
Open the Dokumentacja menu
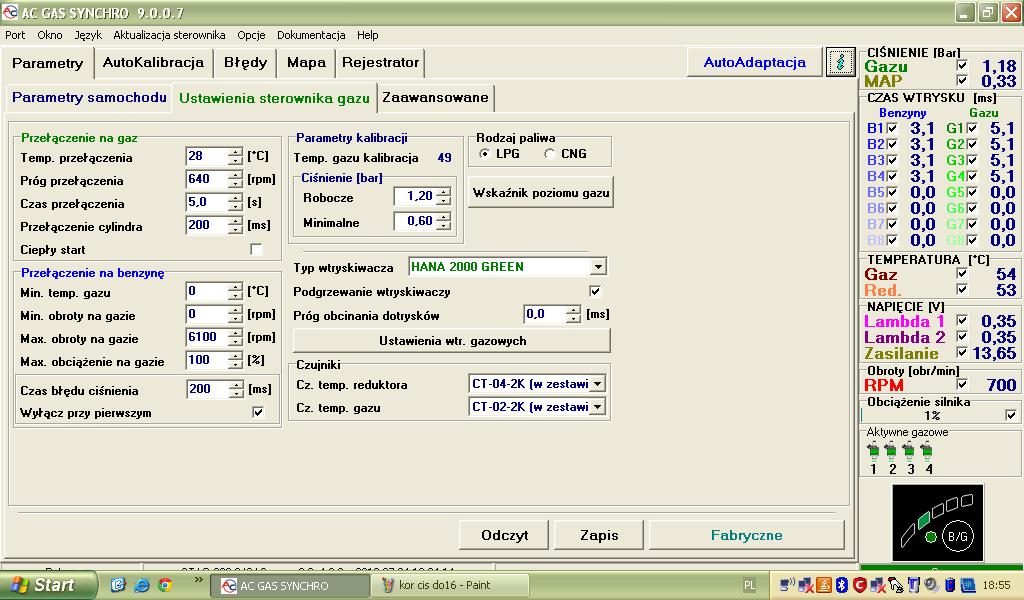pos(311,35)
